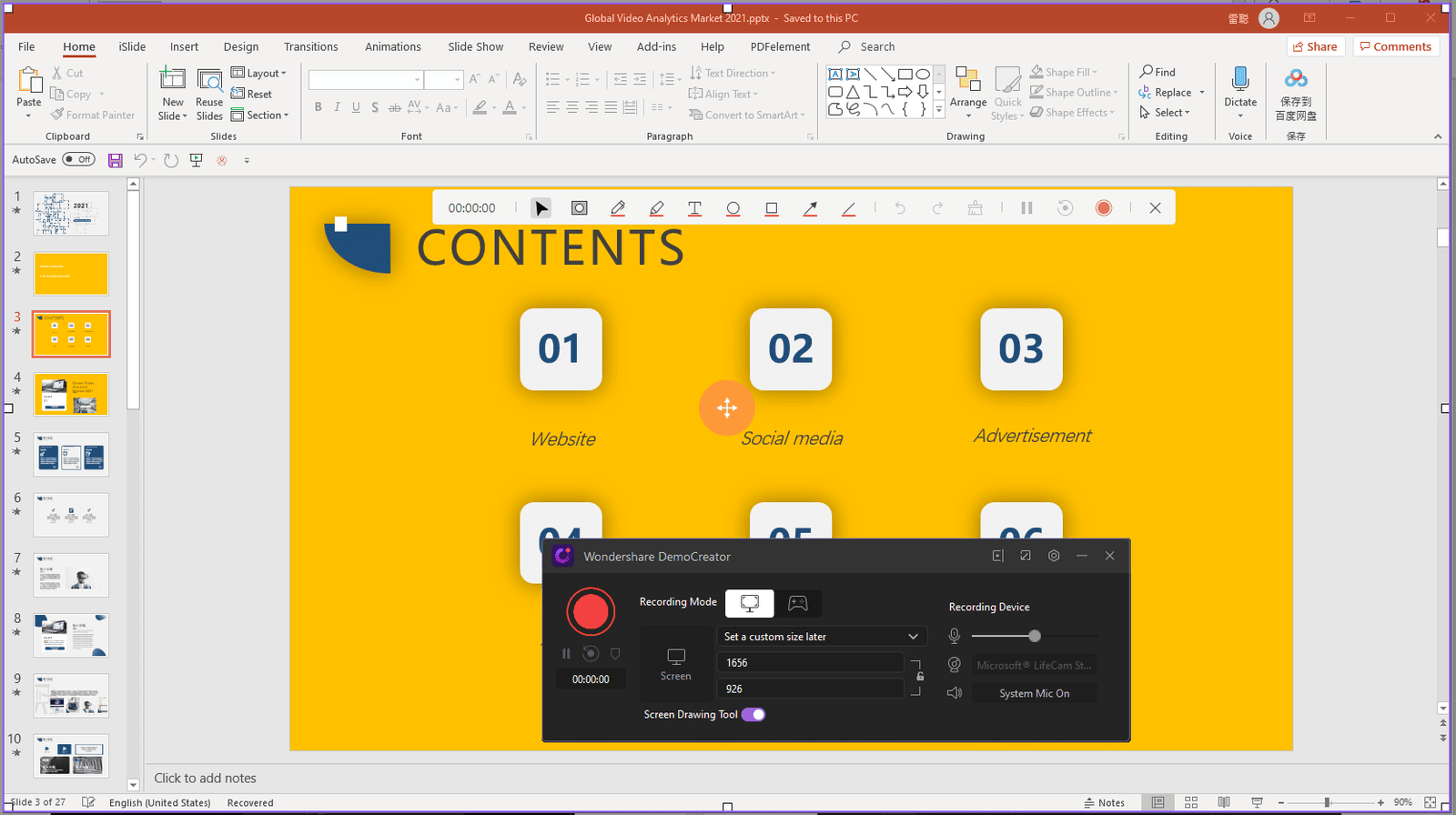Viewport: 1456px width, 815px height.
Task: Pick the pen tool in drawing toolbar
Action: click(618, 208)
